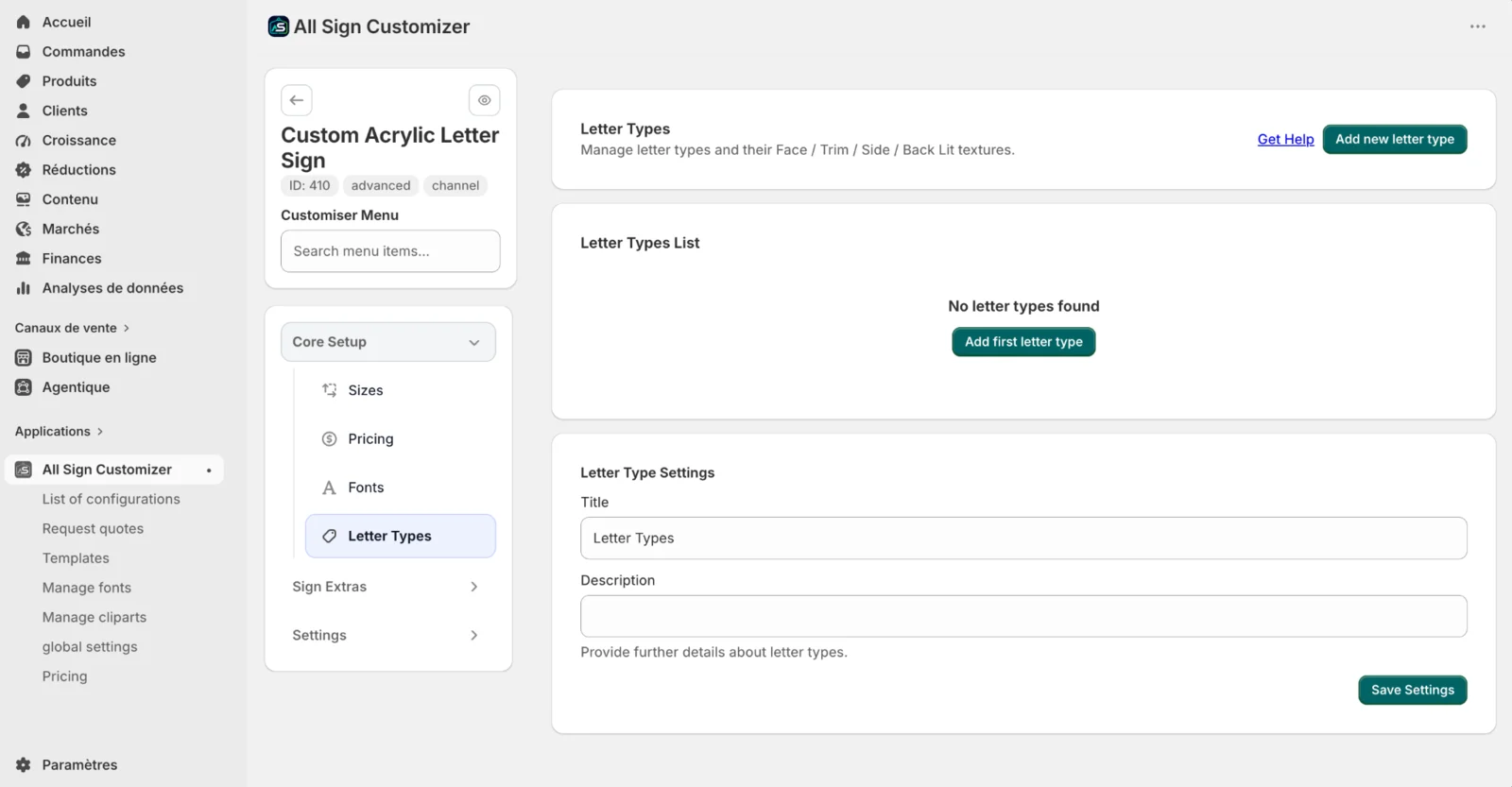1512x787 pixels.
Task: Click the back arrow in the configuration card
Action: (297, 100)
